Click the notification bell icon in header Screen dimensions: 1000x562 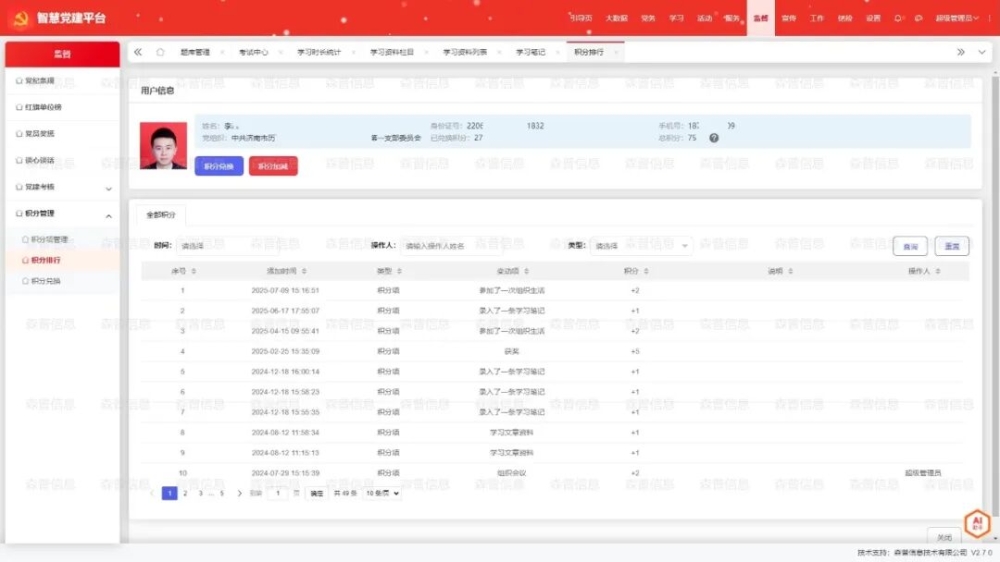(x=899, y=18)
